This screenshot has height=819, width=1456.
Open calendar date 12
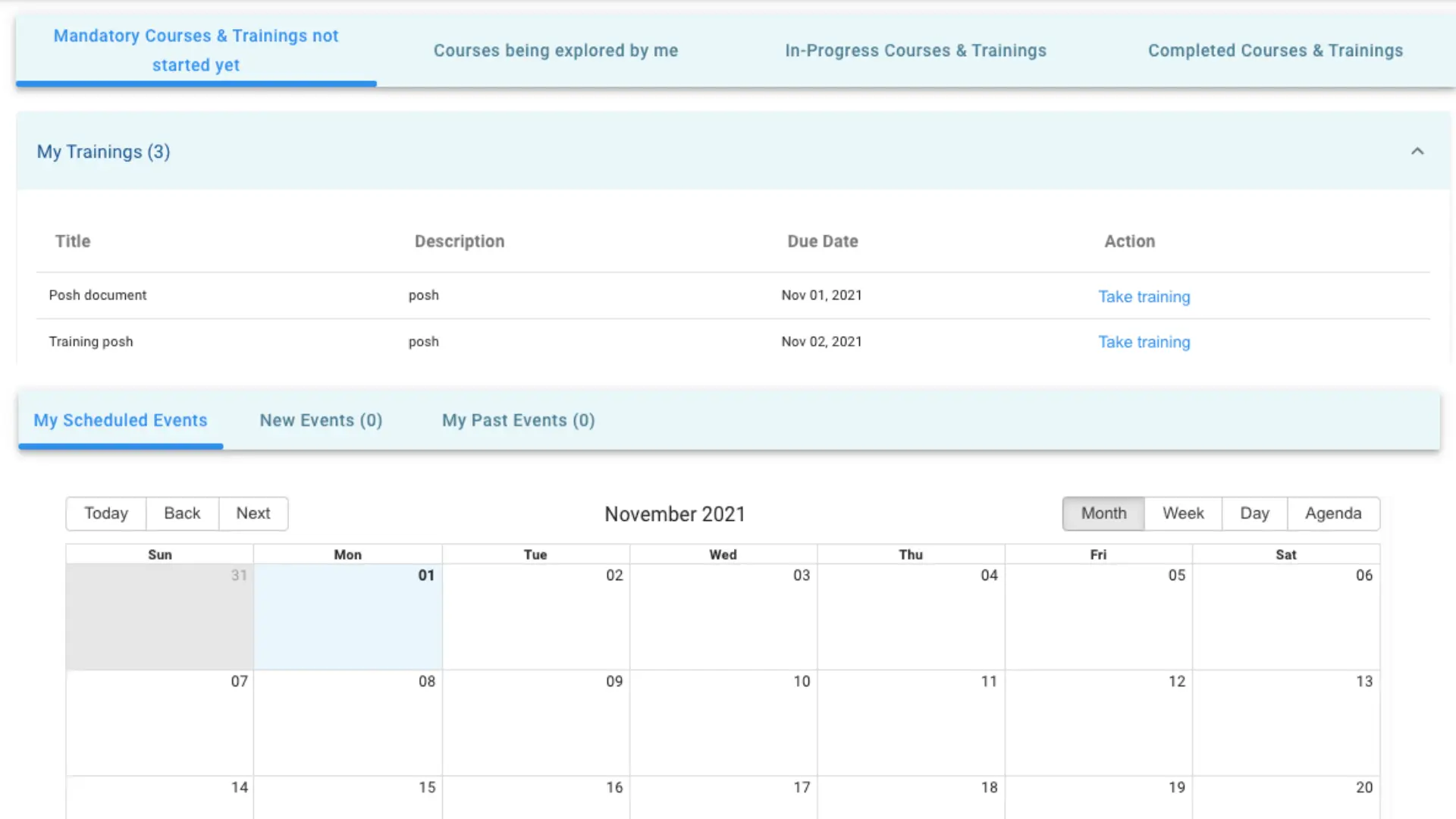tap(1177, 681)
